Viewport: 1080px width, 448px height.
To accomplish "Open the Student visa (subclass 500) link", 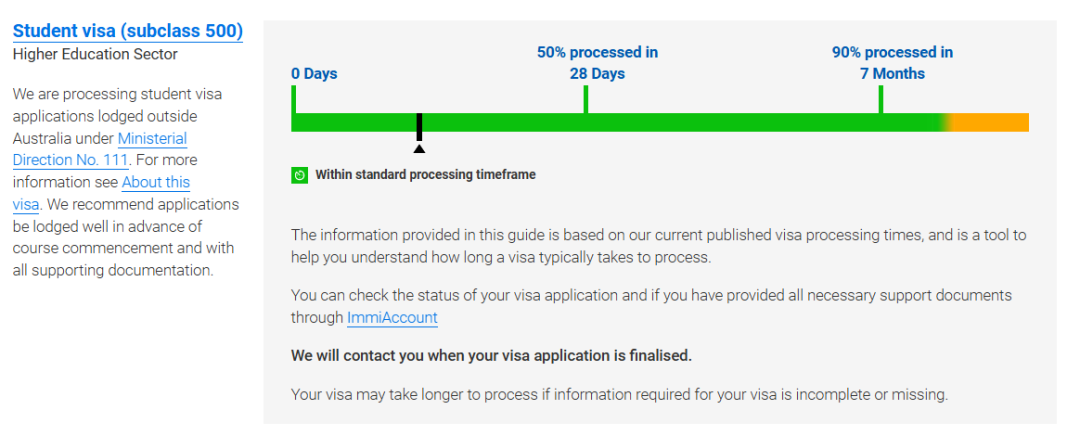I will pyautogui.click(x=128, y=31).
